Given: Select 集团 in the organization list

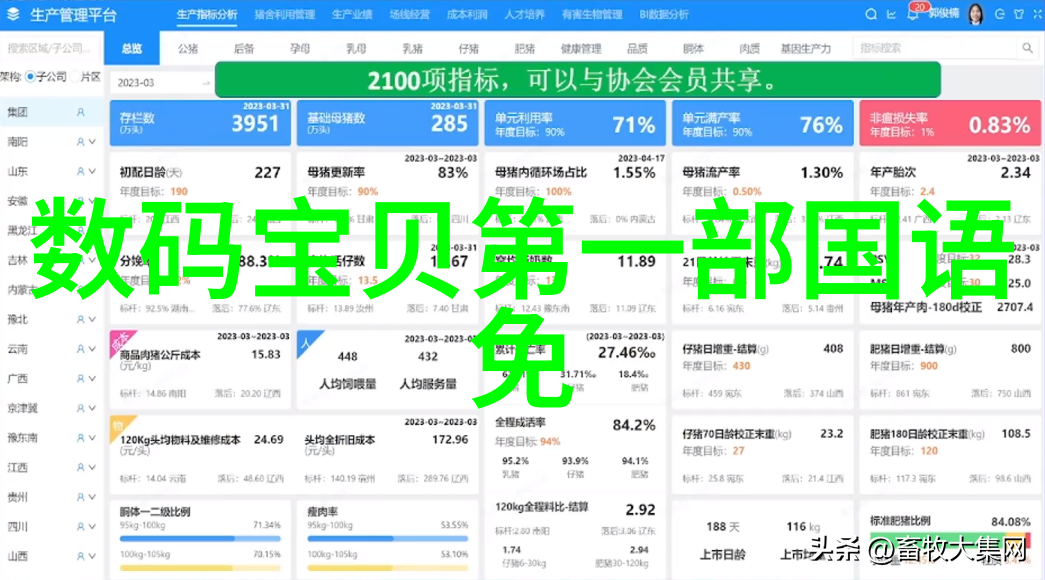Looking at the screenshot, I should tap(17, 113).
